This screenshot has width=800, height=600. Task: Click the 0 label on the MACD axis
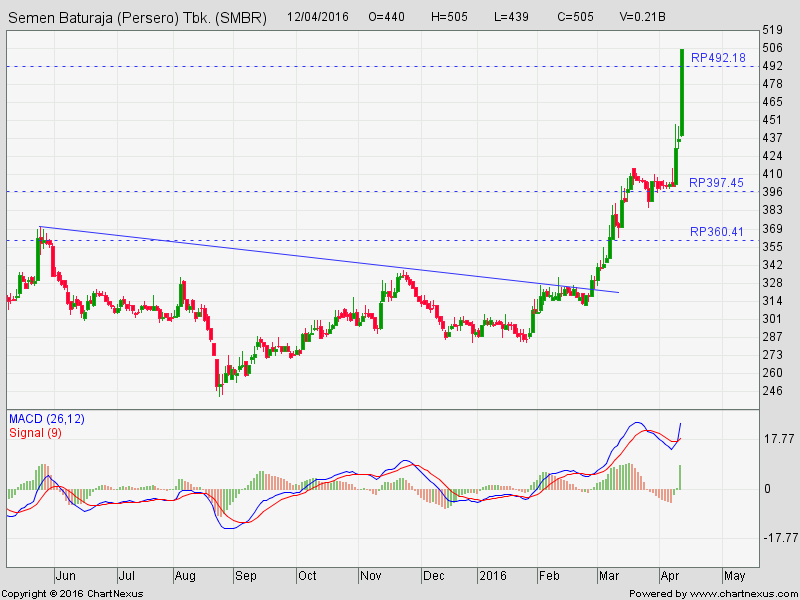point(767,489)
